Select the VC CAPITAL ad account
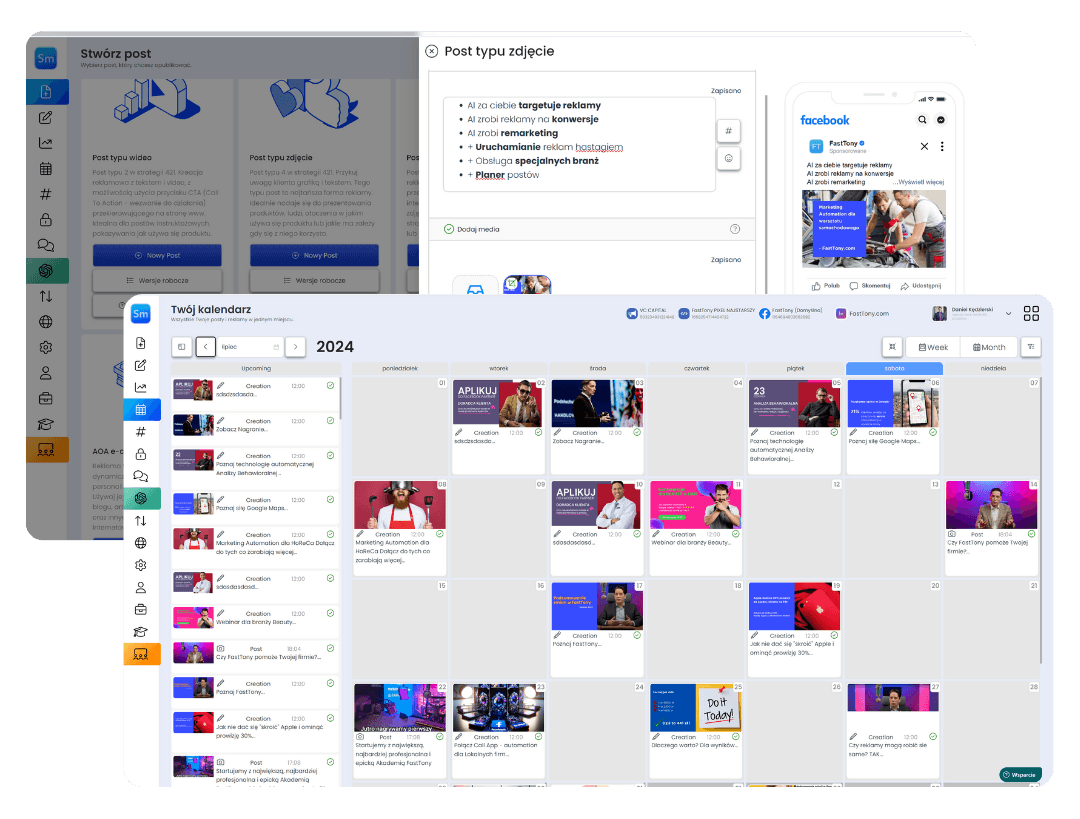Viewport: 1080px width, 819px height. pyautogui.click(x=650, y=313)
